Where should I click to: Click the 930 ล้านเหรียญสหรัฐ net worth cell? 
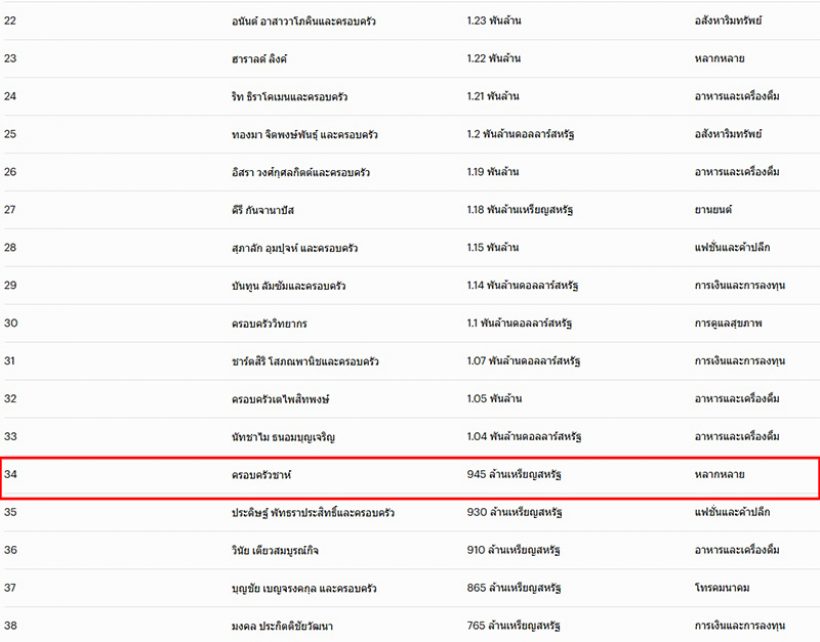(513, 513)
